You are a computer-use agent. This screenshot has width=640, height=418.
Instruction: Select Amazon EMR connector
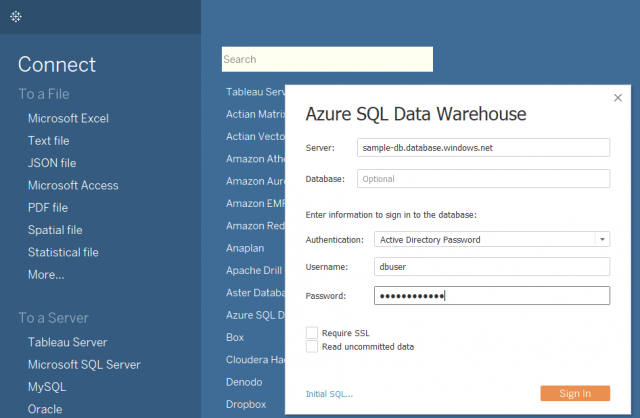(x=256, y=203)
